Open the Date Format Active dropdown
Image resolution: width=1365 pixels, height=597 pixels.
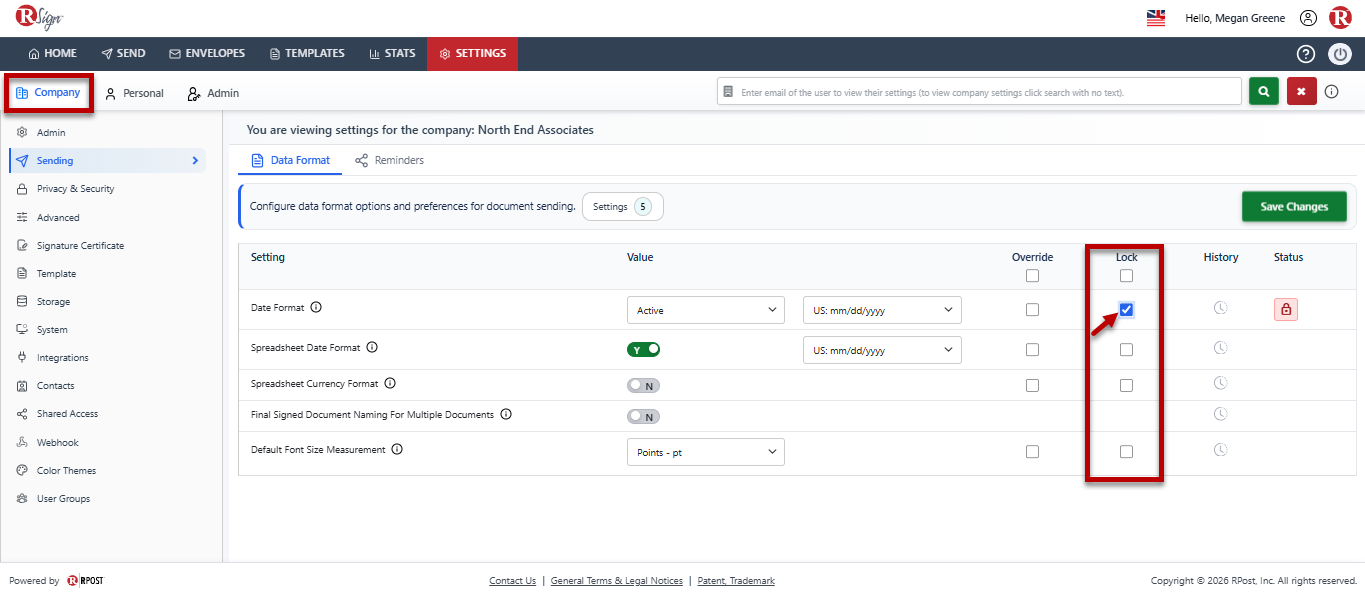pos(706,310)
